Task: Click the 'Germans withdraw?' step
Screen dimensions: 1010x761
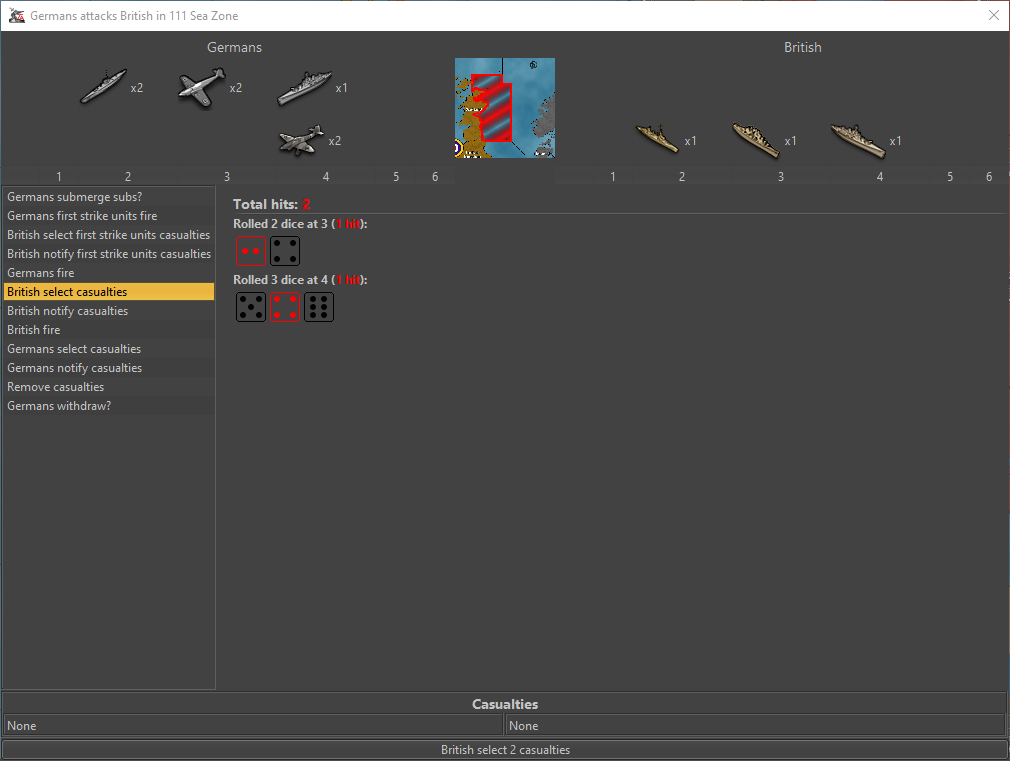Action: coord(109,406)
